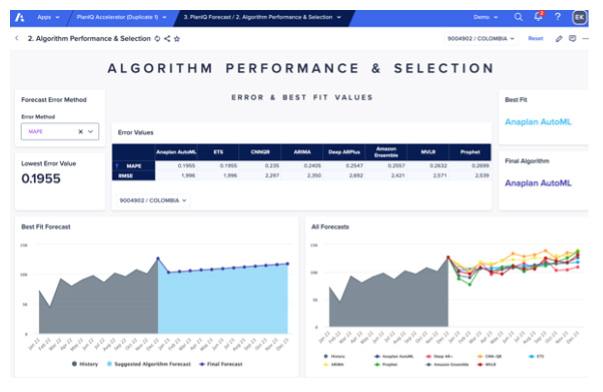Image resolution: width=603 pixels, height=392 pixels.
Task: Click the MVLR column header
Action: [428, 152]
